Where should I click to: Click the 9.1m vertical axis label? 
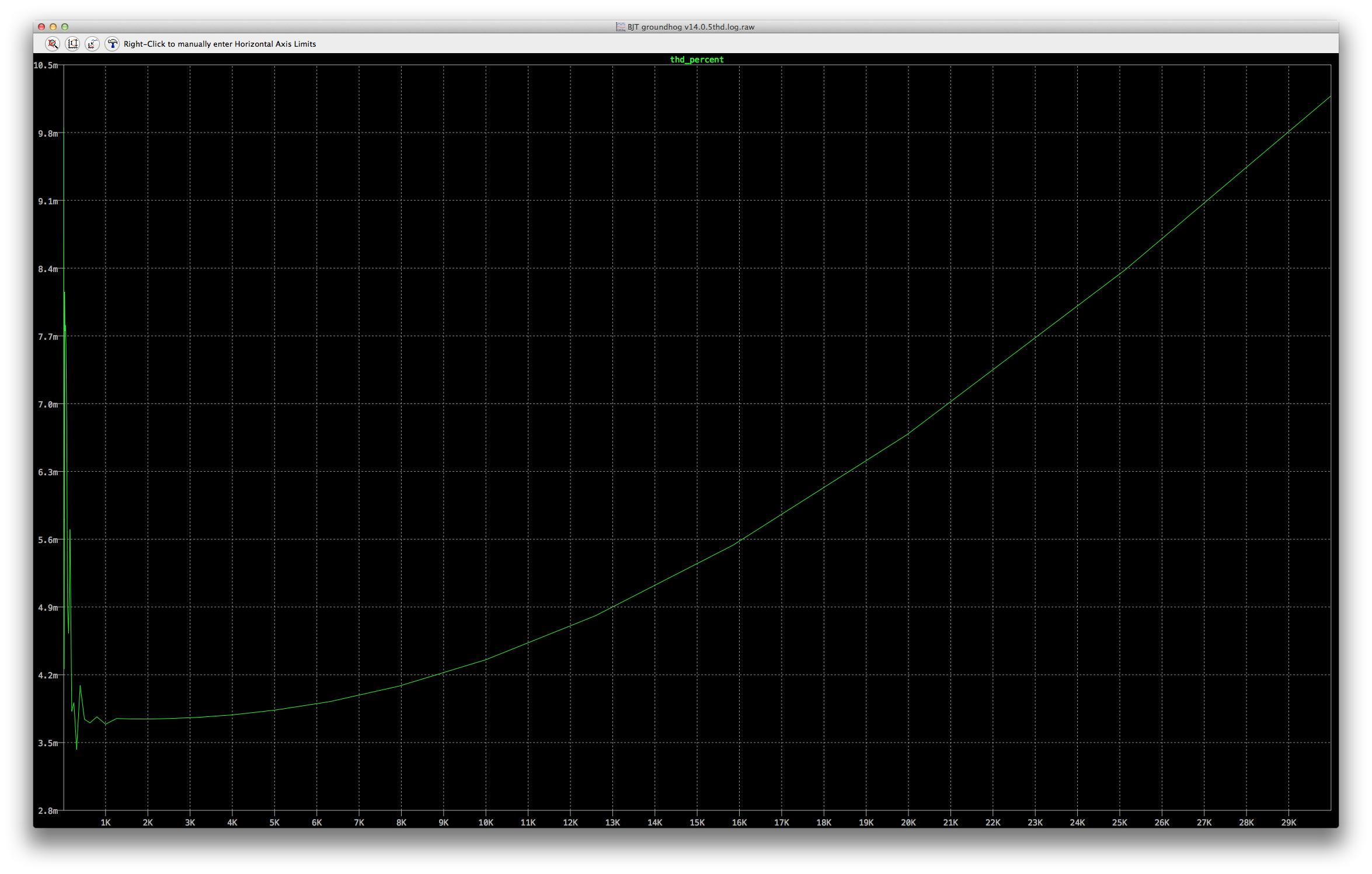(48, 201)
